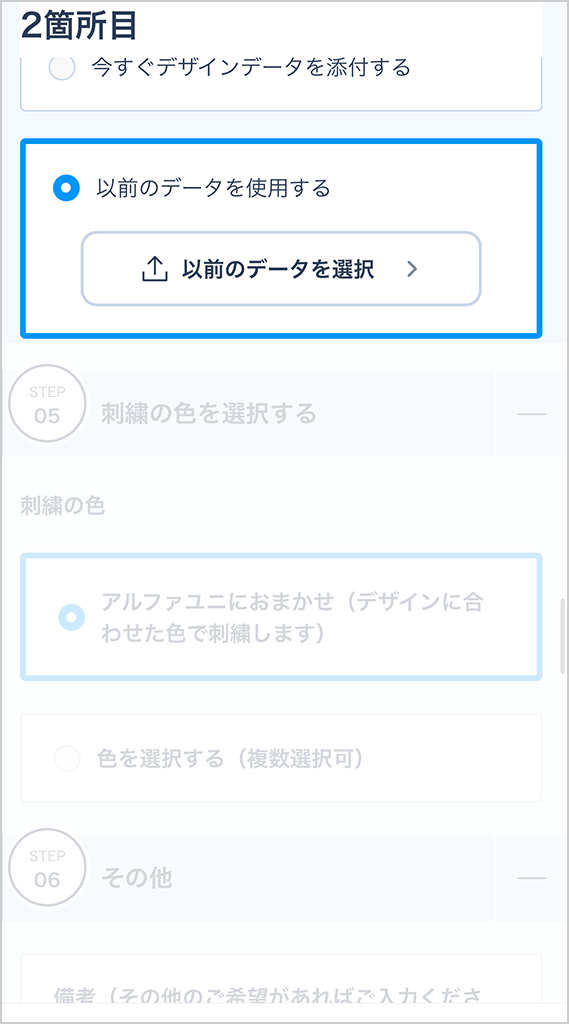Screen dimensions: 569x1024
Task: Click the その他 step header title
Action: (x=137, y=878)
